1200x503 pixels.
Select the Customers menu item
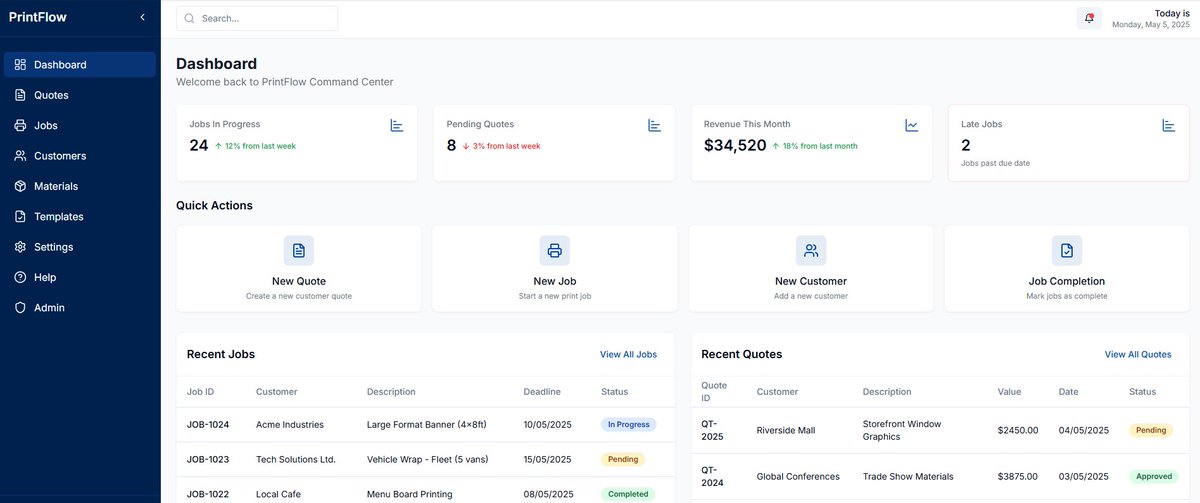(80, 156)
